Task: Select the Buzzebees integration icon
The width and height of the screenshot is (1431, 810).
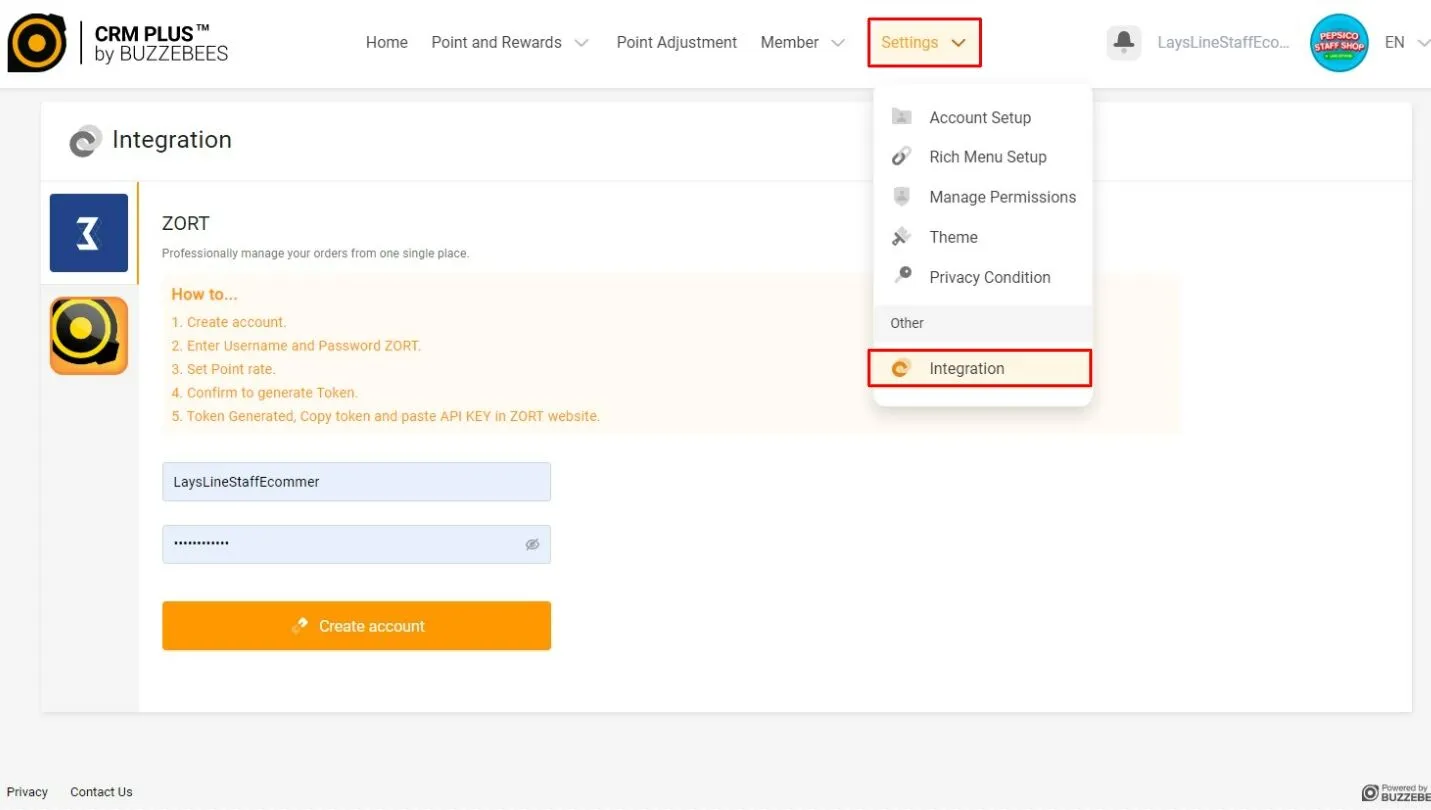Action: coord(89,335)
